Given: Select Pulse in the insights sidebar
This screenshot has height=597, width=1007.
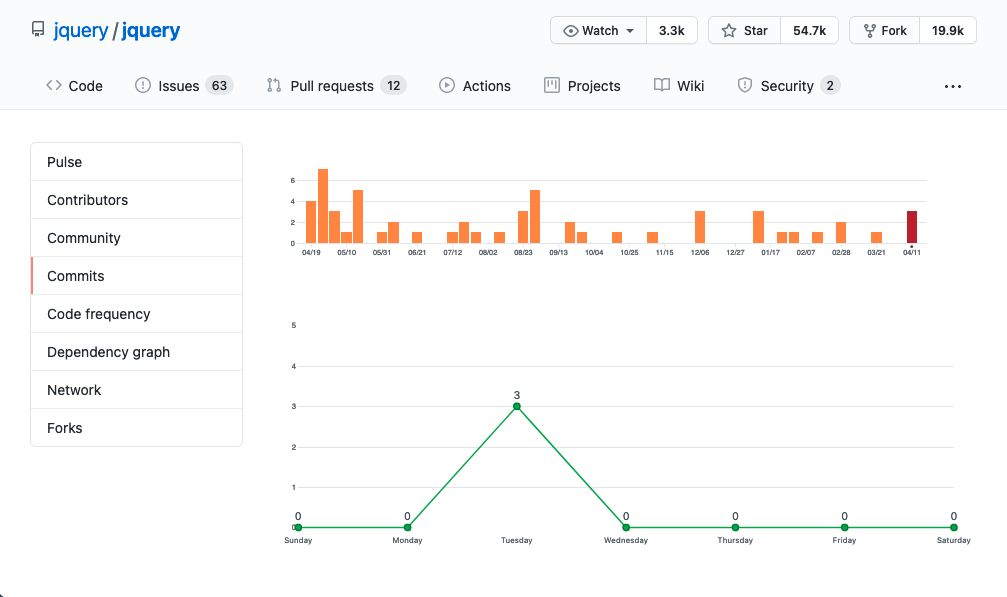Looking at the screenshot, I should 137,162.
